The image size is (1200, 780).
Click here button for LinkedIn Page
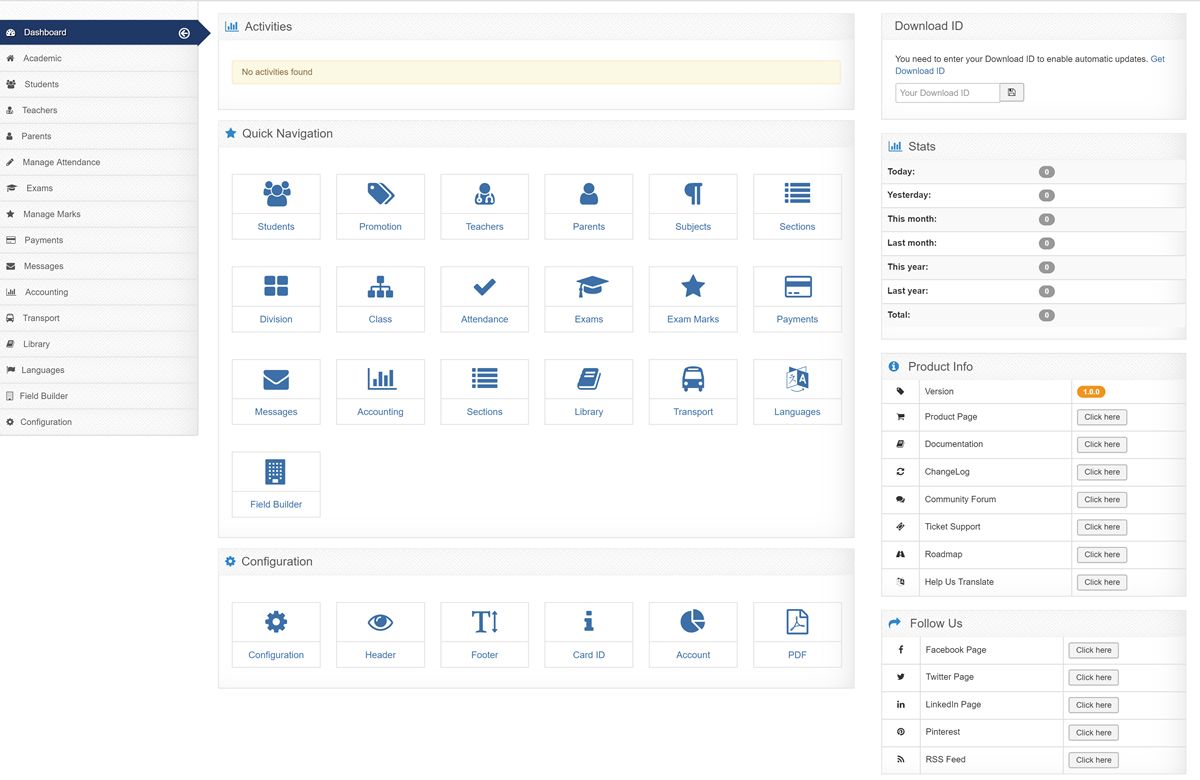pos(1093,705)
